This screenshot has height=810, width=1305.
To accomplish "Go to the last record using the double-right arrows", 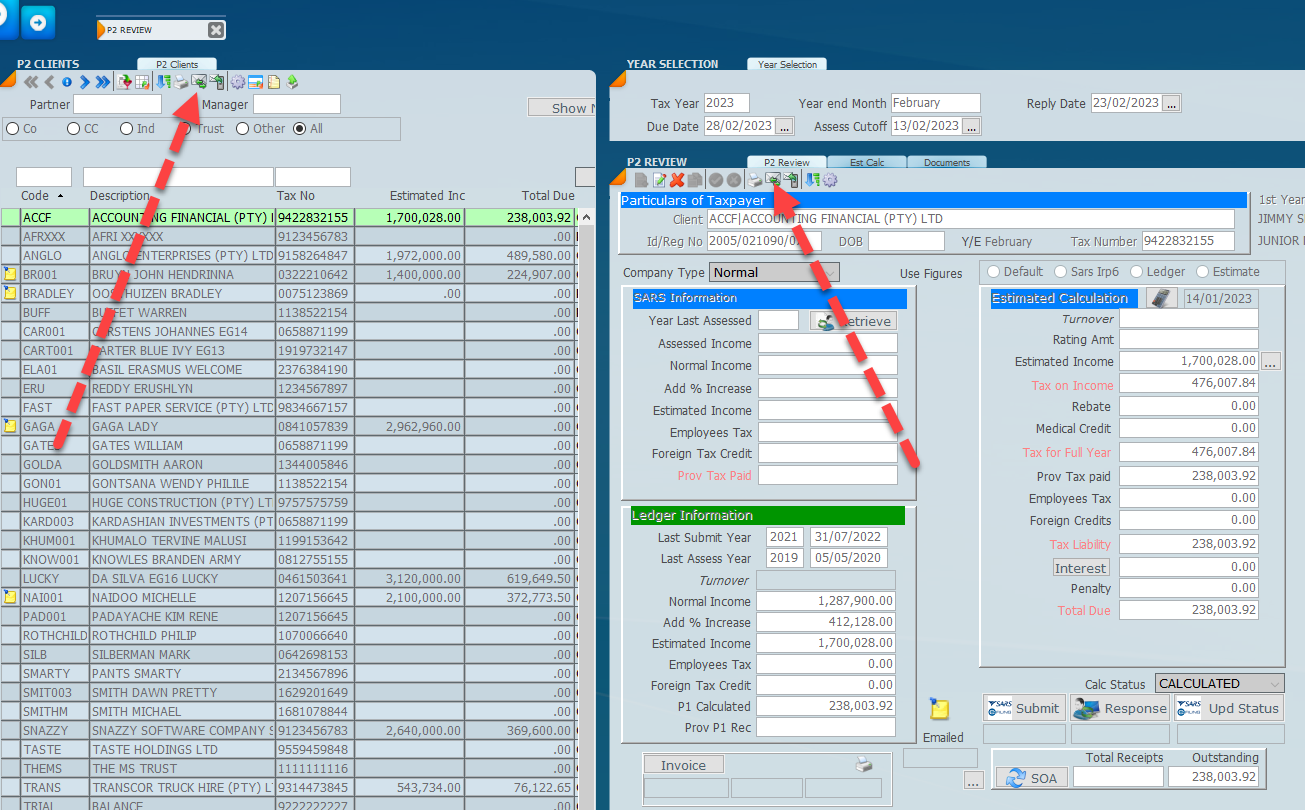I will pyautogui.click(x=102, y=82).
